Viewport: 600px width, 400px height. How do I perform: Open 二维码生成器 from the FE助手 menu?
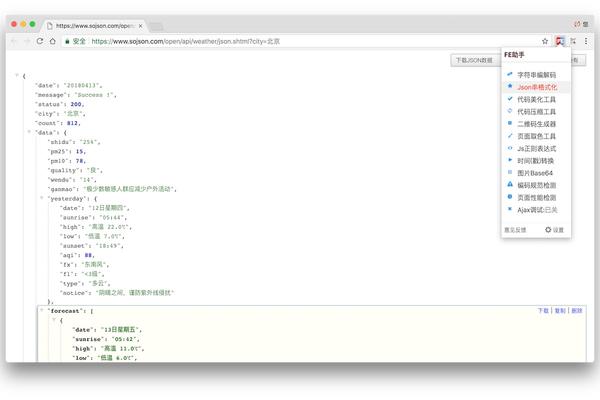[536, 123]
